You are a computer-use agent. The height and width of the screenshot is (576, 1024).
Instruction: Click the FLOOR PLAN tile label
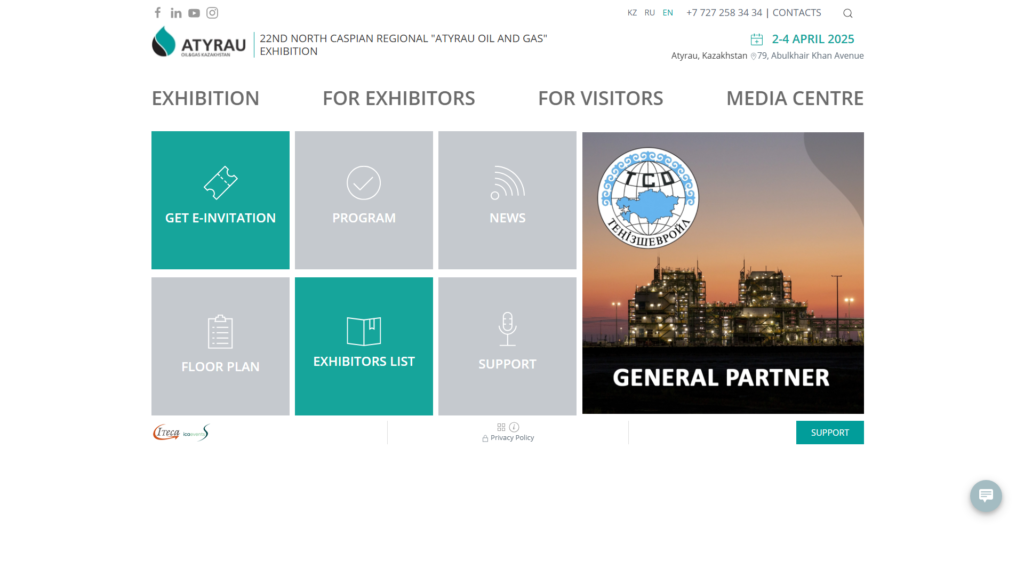tap(220, 367)
